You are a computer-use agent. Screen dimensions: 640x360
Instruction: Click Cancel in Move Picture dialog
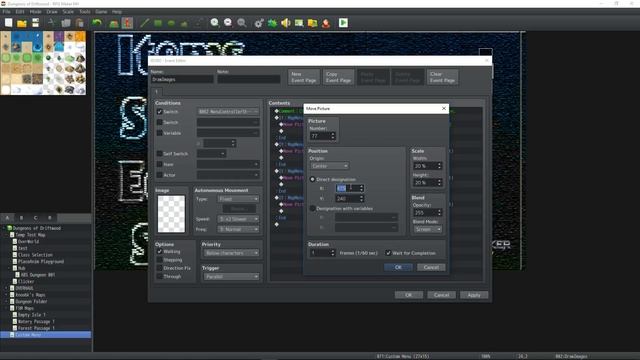click(x=431, y=267)
